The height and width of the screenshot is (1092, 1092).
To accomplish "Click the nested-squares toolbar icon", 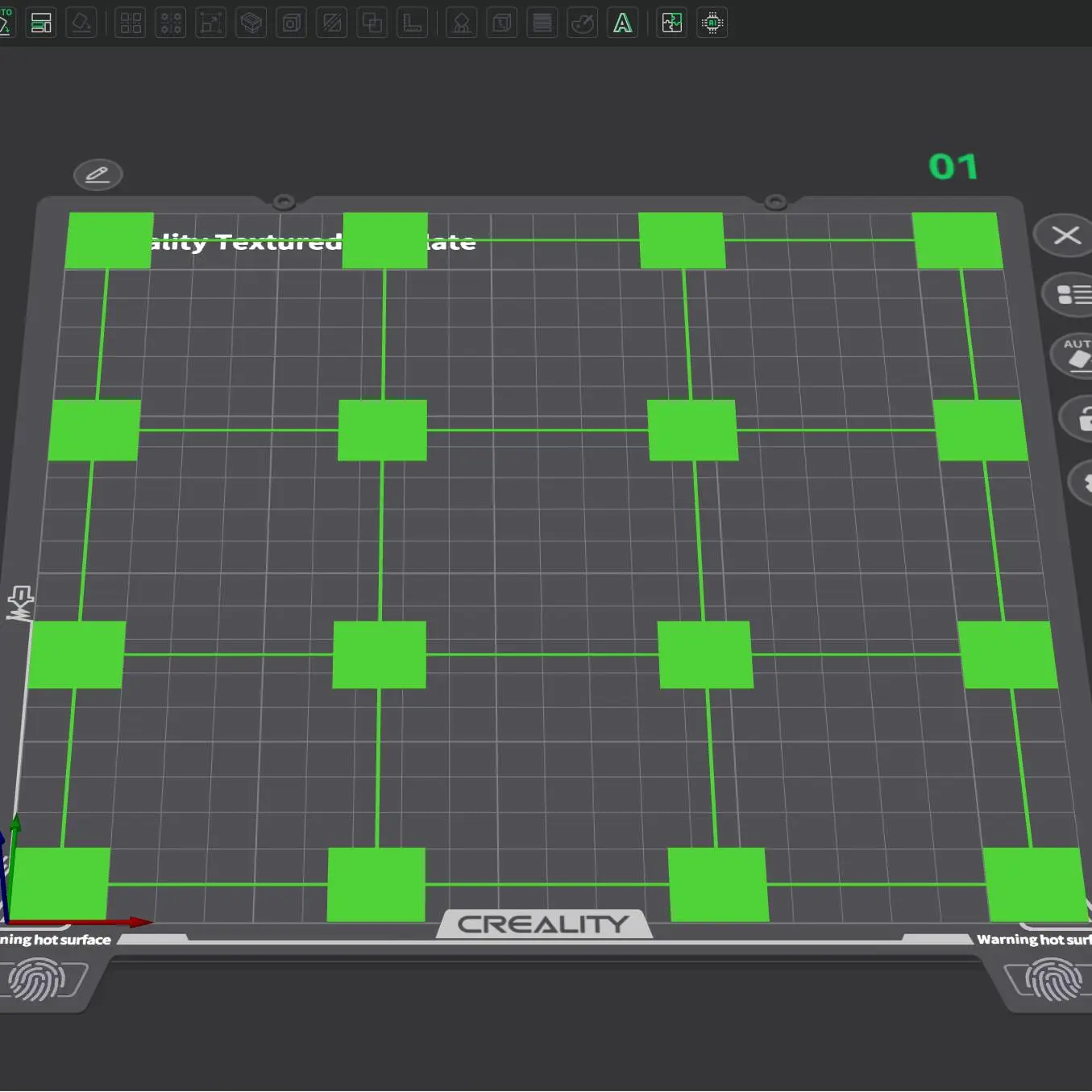I will [292, 23].
